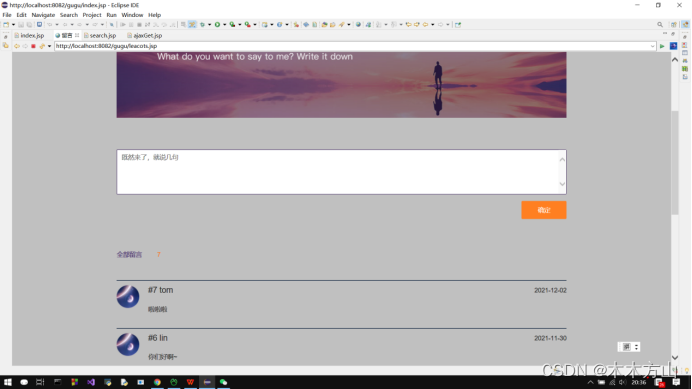
Task: Click the '#6 lin' message title
Action: pos(158,338)
